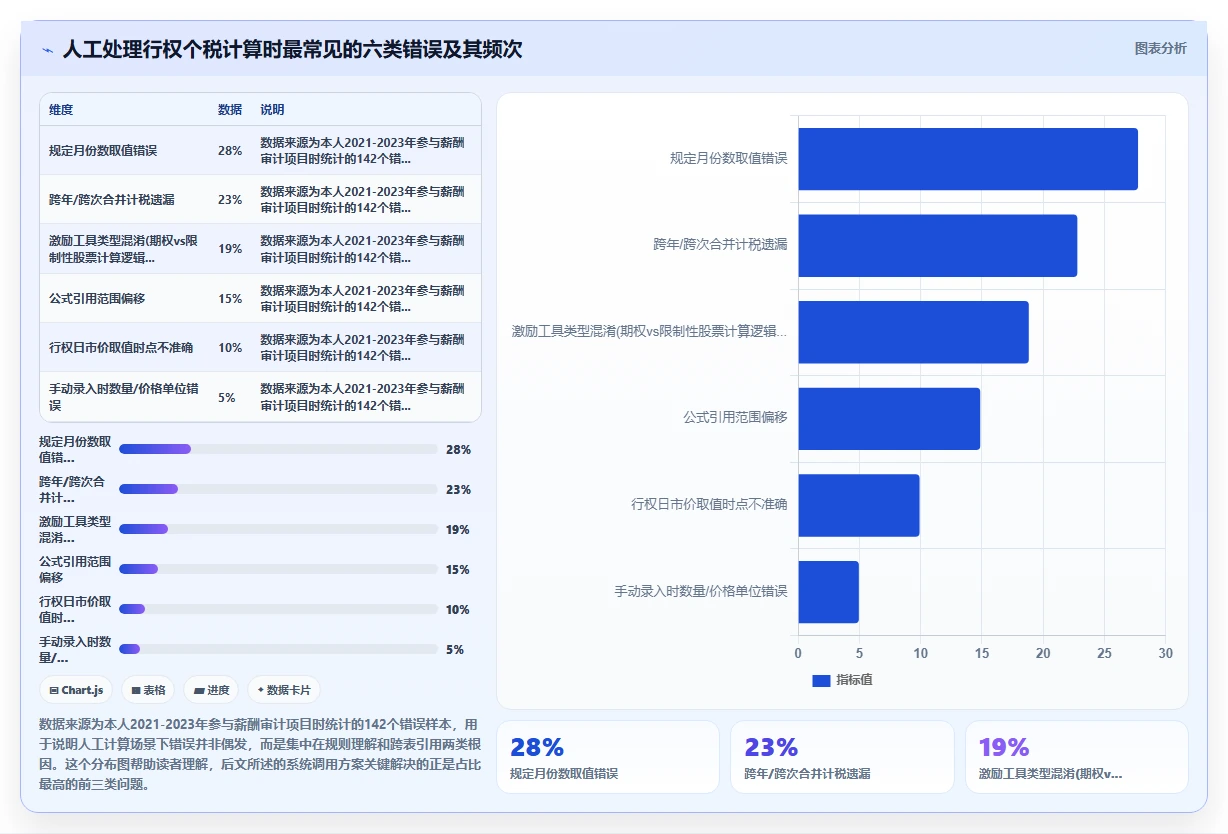Click the 规定月份数取值错误 progress bar
Viewport: 1228px width, 834px height.
(278, 449)
